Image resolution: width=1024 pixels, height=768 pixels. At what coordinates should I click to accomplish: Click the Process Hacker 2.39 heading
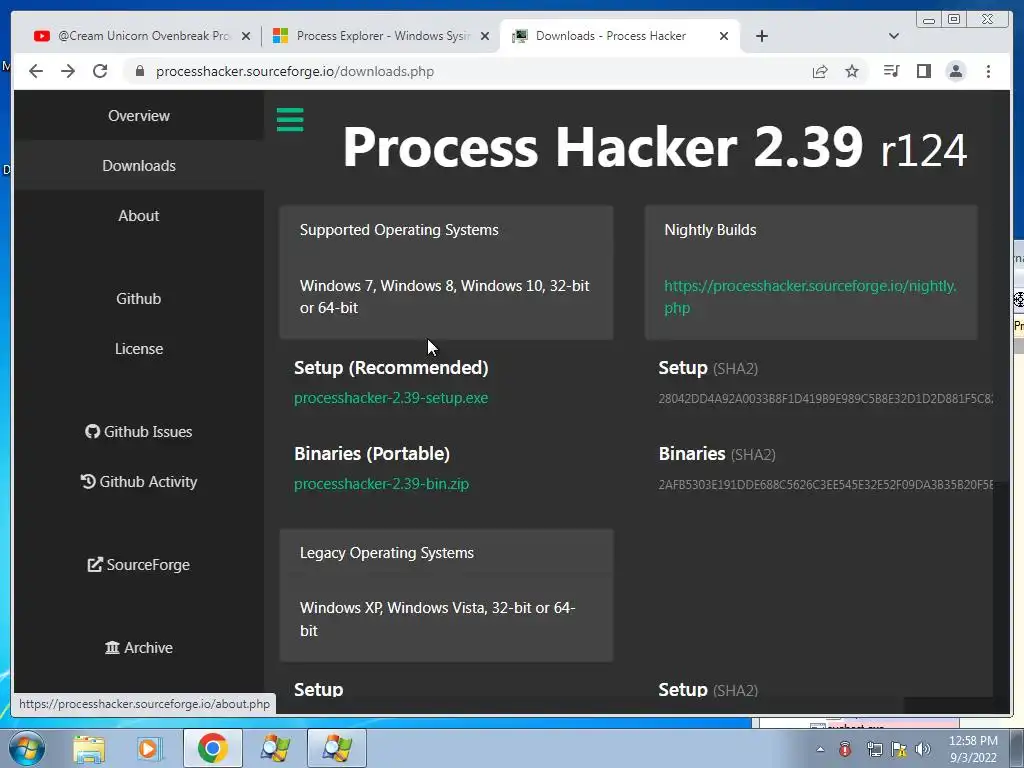coord(654,148)
